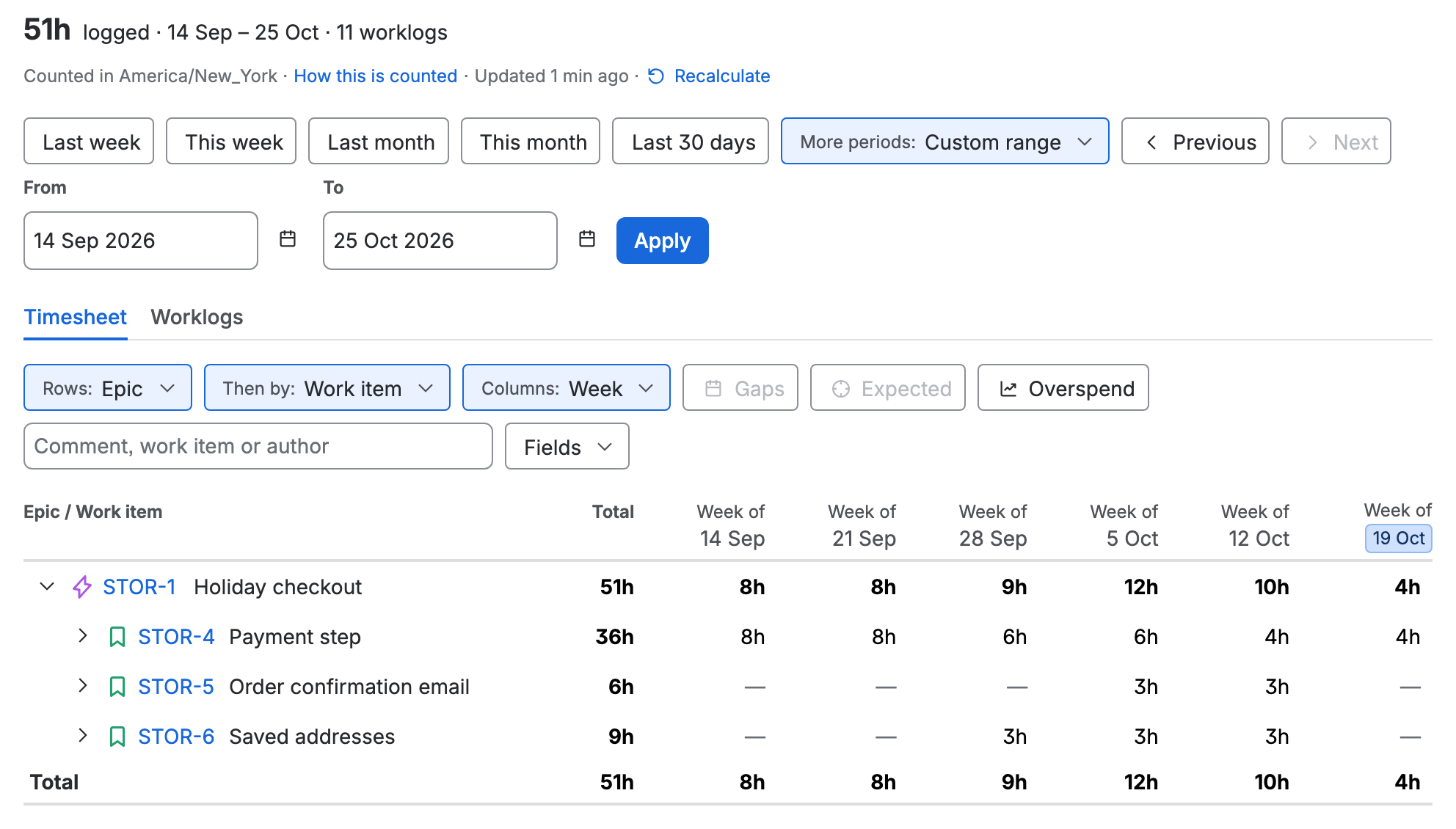Image resolution: width=1456 pixels, height=829 pixels.
Task: Open the Columns: Week dropdown
Action: [567, 388]
